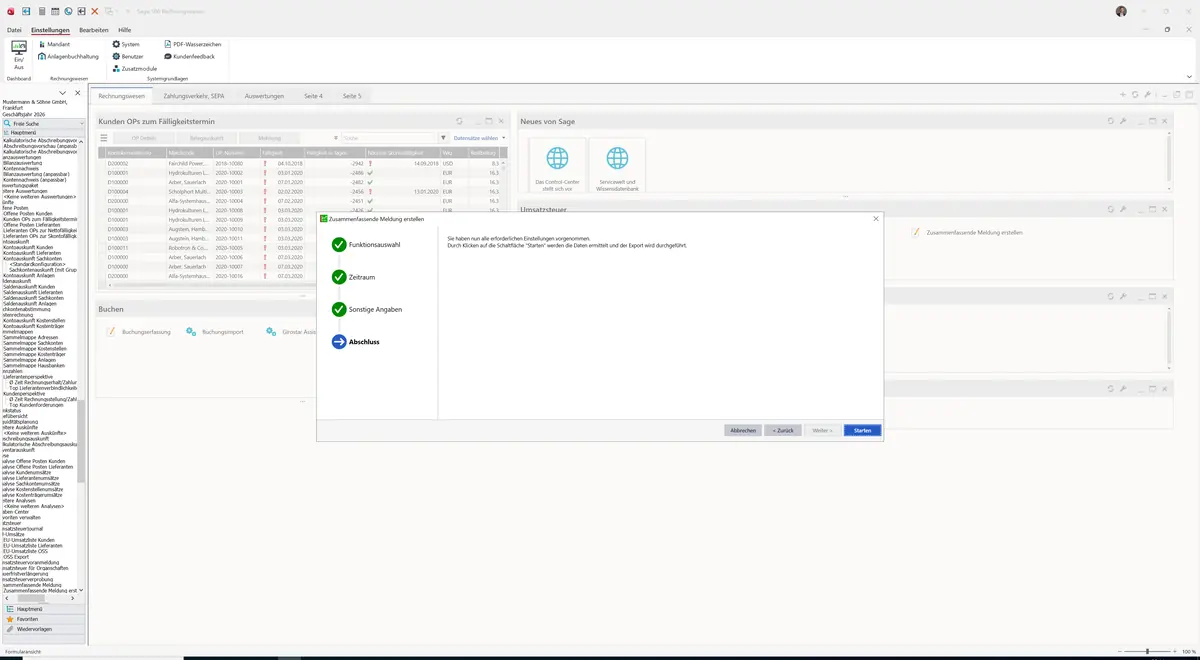The image size is (1200, 660).
Task: Open the user profile avatar
Action: coord(1121,11)
